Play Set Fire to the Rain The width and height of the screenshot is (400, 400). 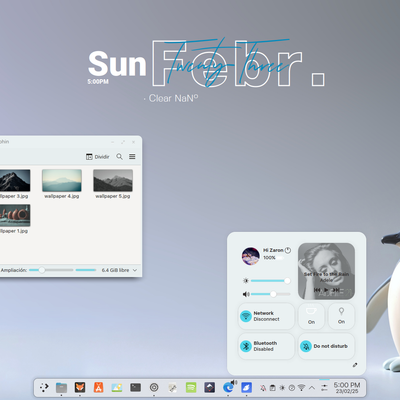pyautogui.click(x=326, y=290)
